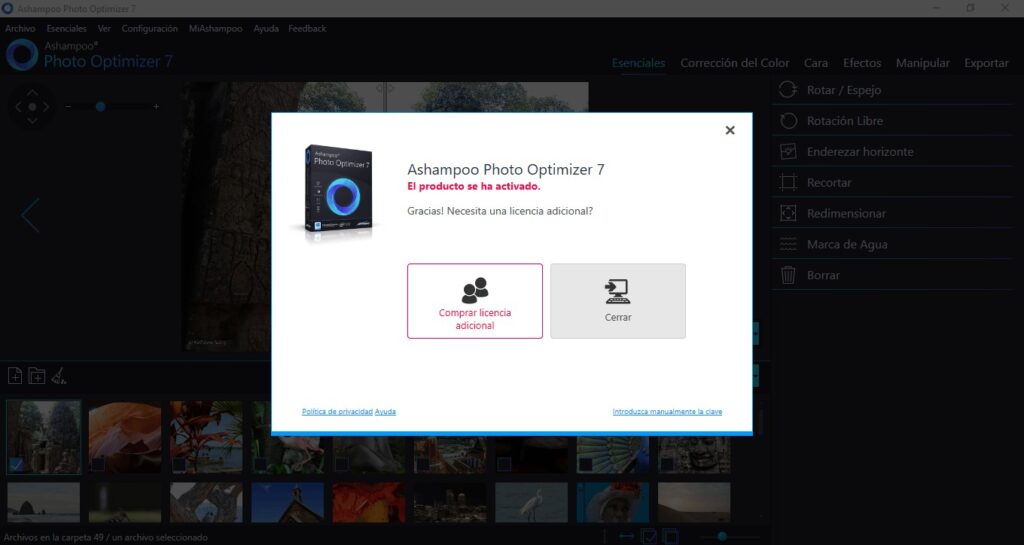1024x545 pixels.
Task: Click the add file icon
Action: (14, 376)
